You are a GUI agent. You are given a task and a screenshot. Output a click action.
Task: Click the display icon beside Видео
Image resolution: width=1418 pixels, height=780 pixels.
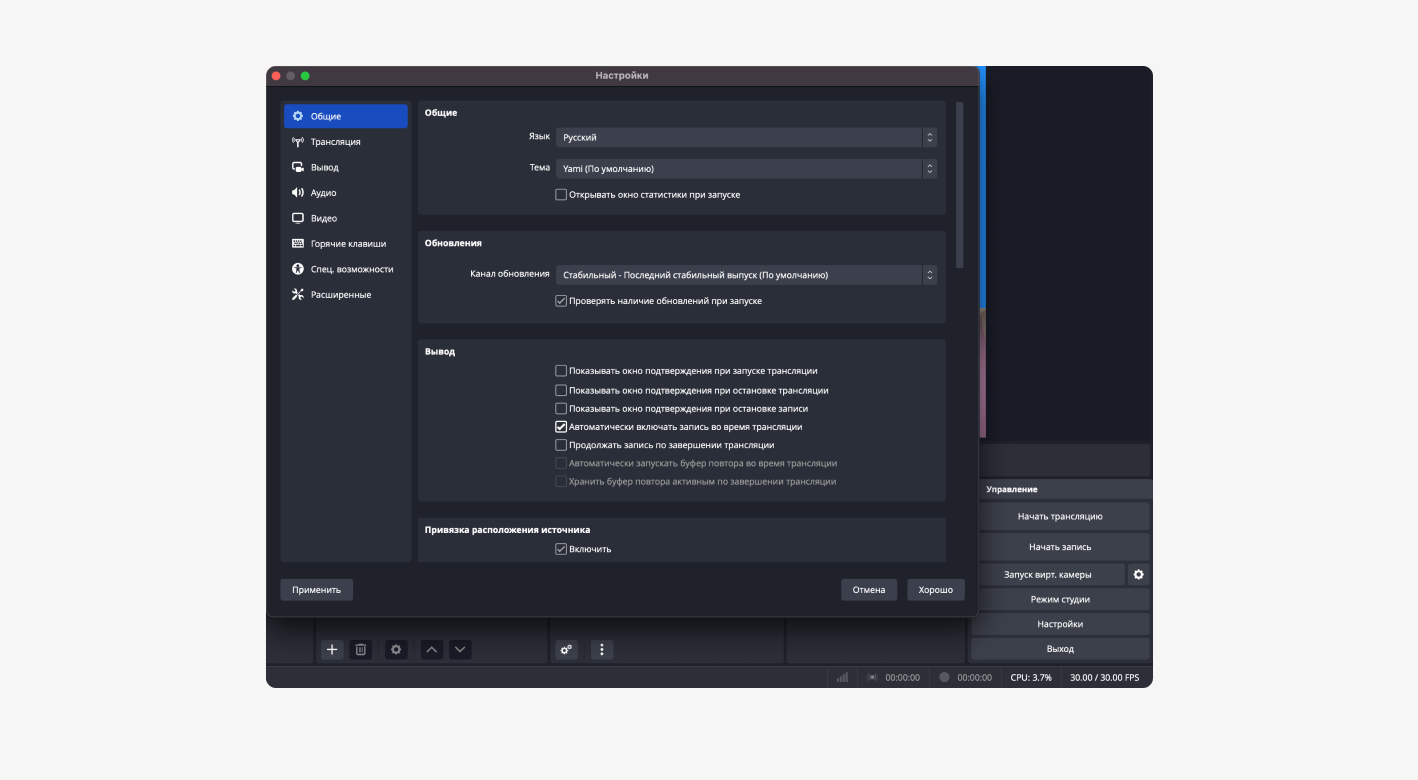click(297, 218)
